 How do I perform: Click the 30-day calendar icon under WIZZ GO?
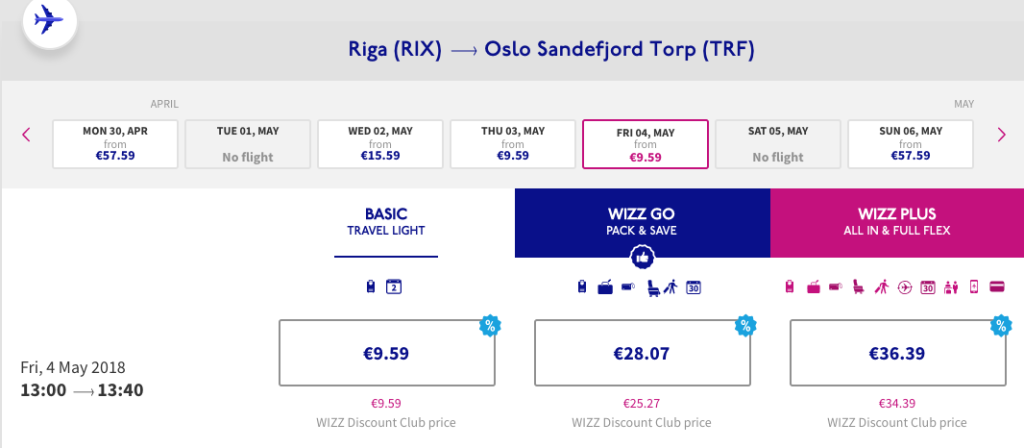point(693,288)
